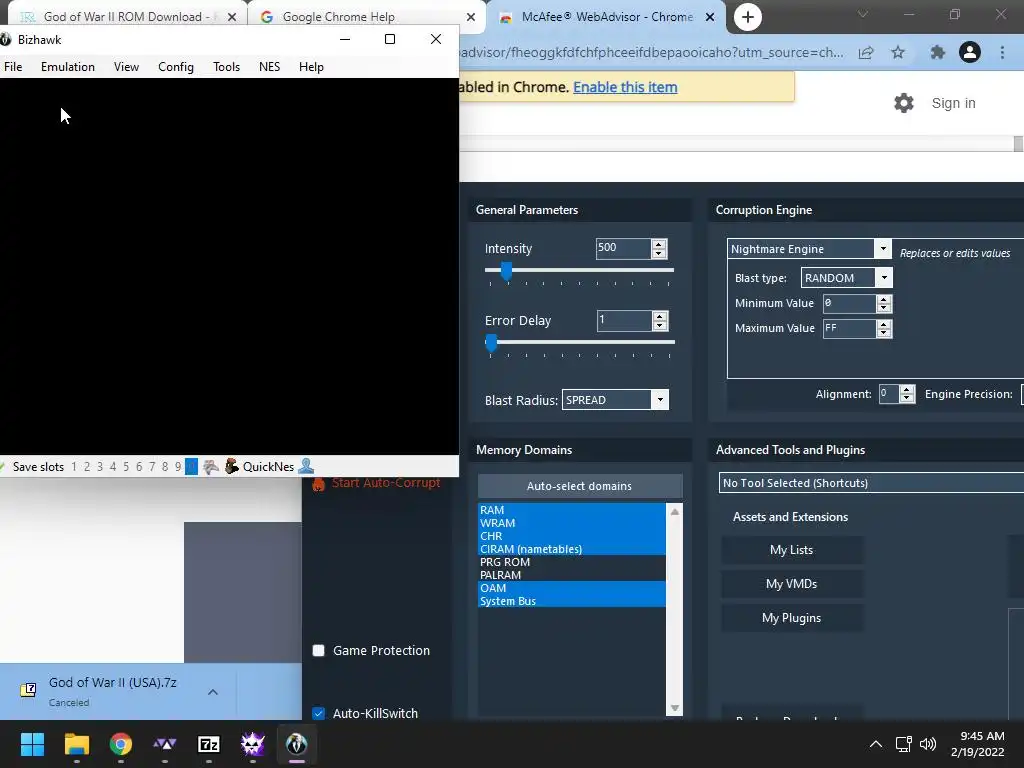Bookmark this page with the star icon
The height and width of the screenshot is (768, 1024).
[x=898, y=52]
